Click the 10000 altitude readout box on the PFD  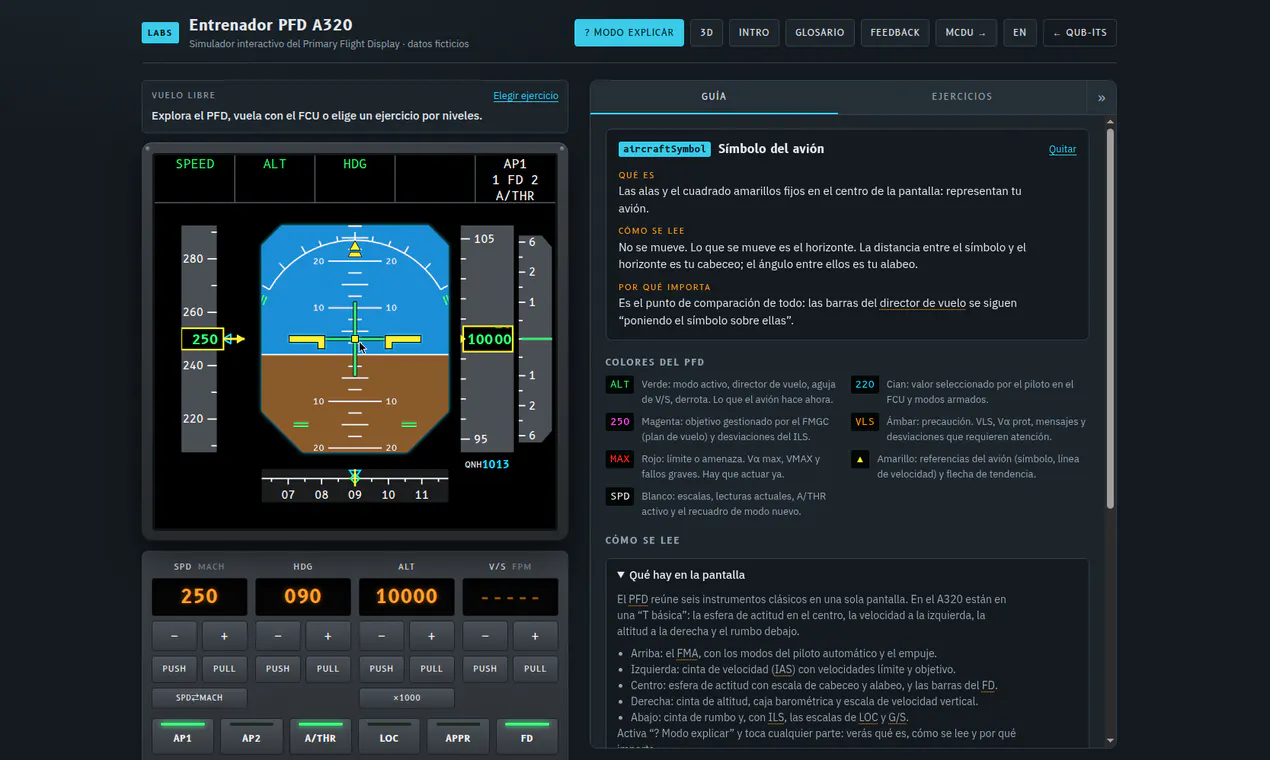(x=489, y=339)
